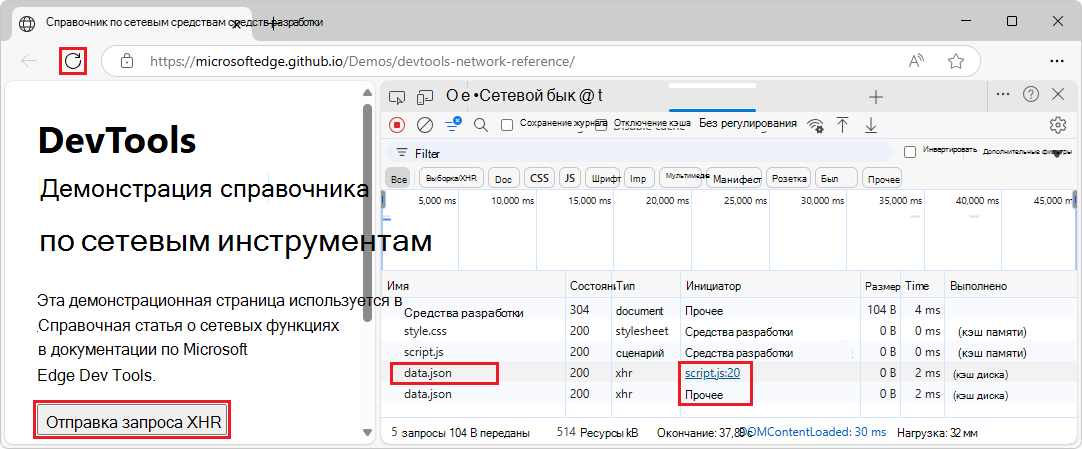Open DevTools help icon

1031,94
